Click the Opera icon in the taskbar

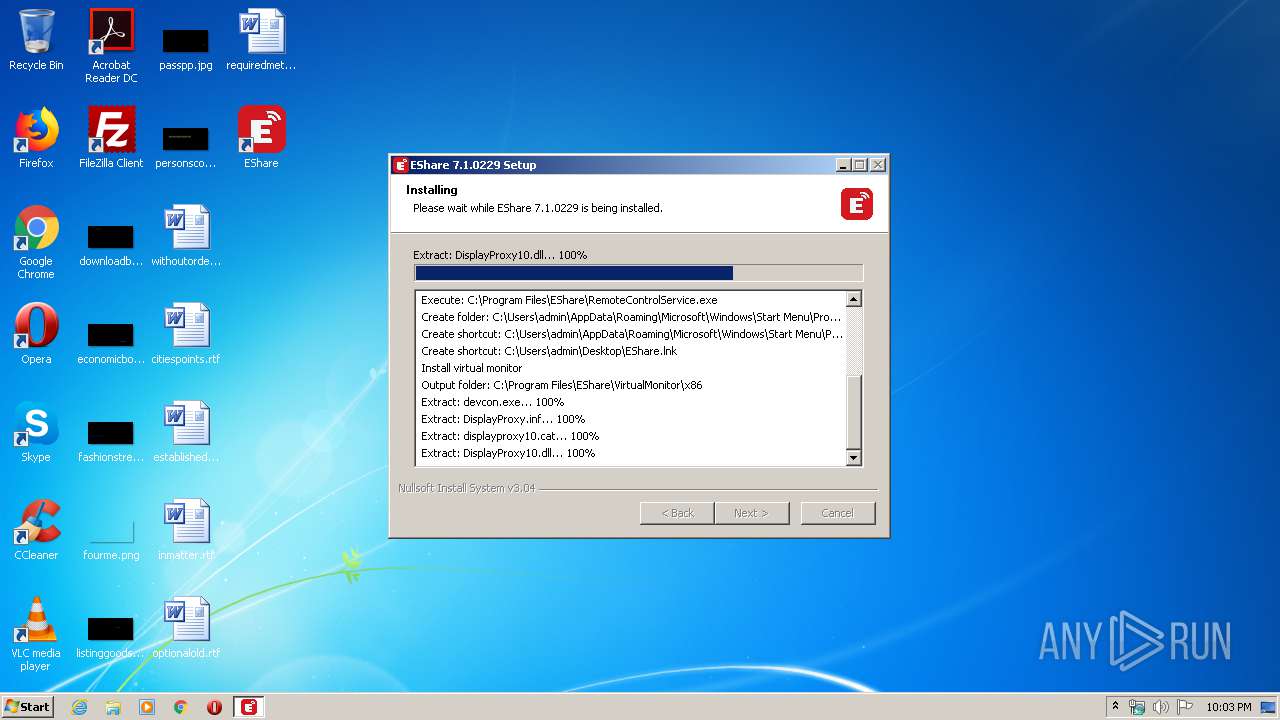pyautogui.click(x=214, y=707)
